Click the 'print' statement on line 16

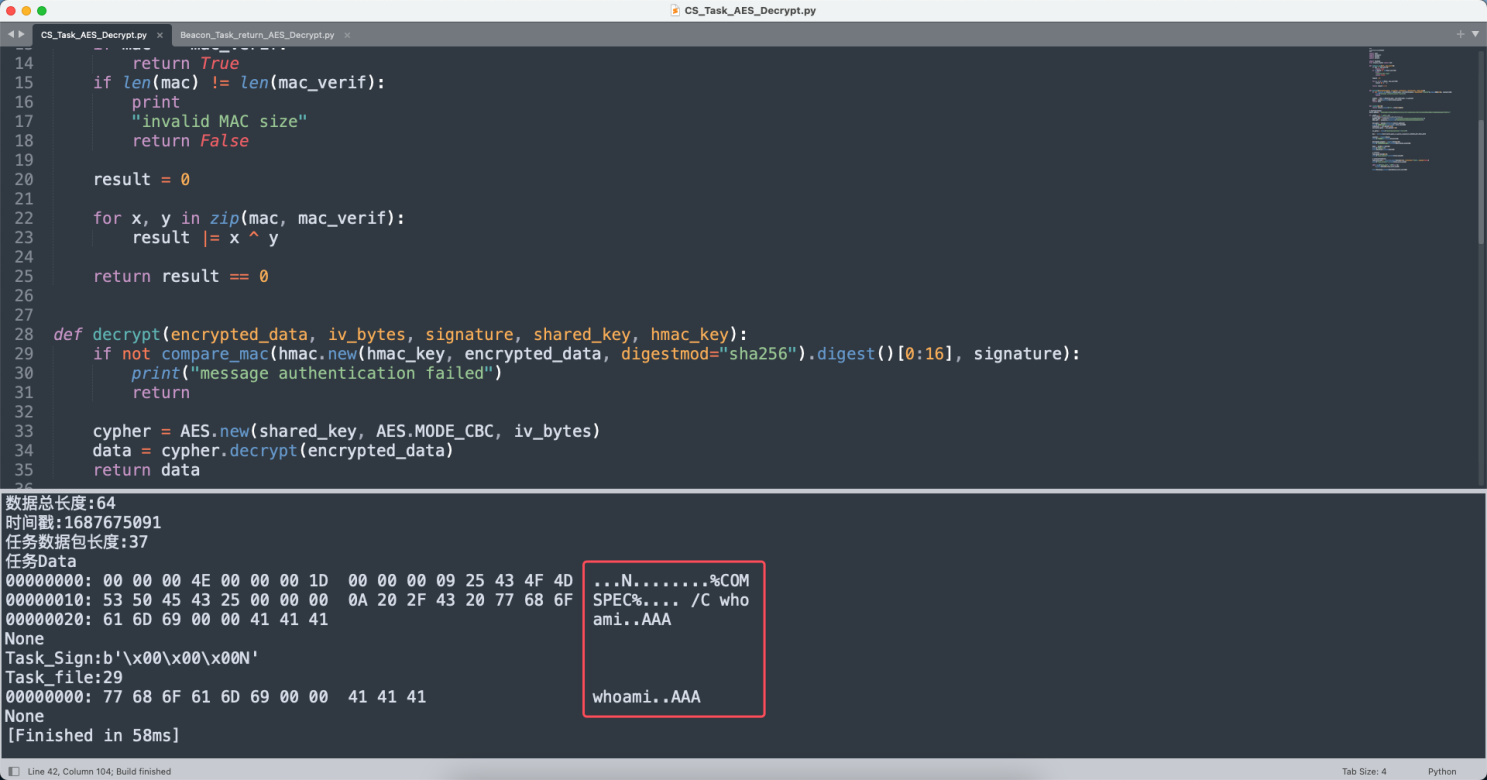(156, 102)
